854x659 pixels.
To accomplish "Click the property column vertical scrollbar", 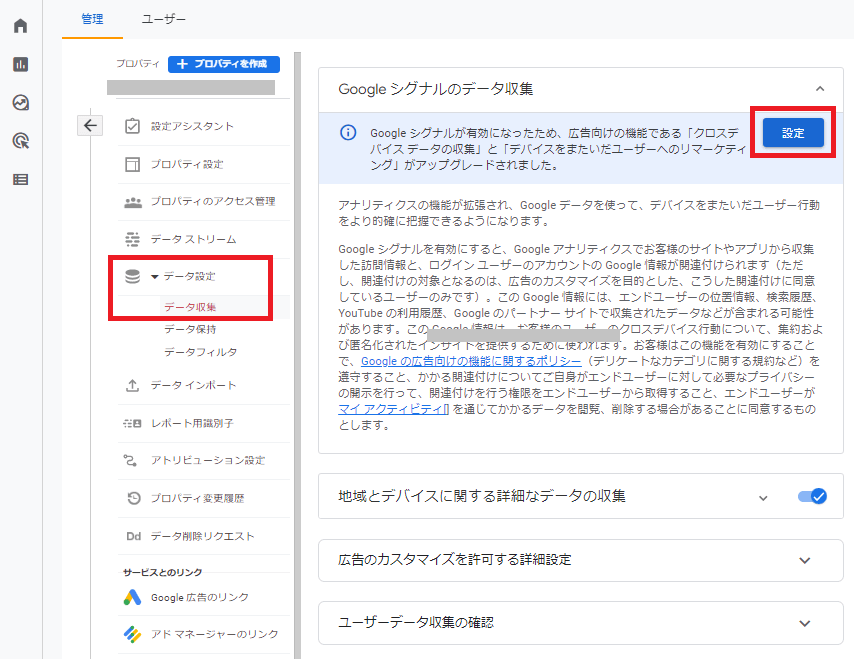I will pyautogui.click(x=297, y=355).
